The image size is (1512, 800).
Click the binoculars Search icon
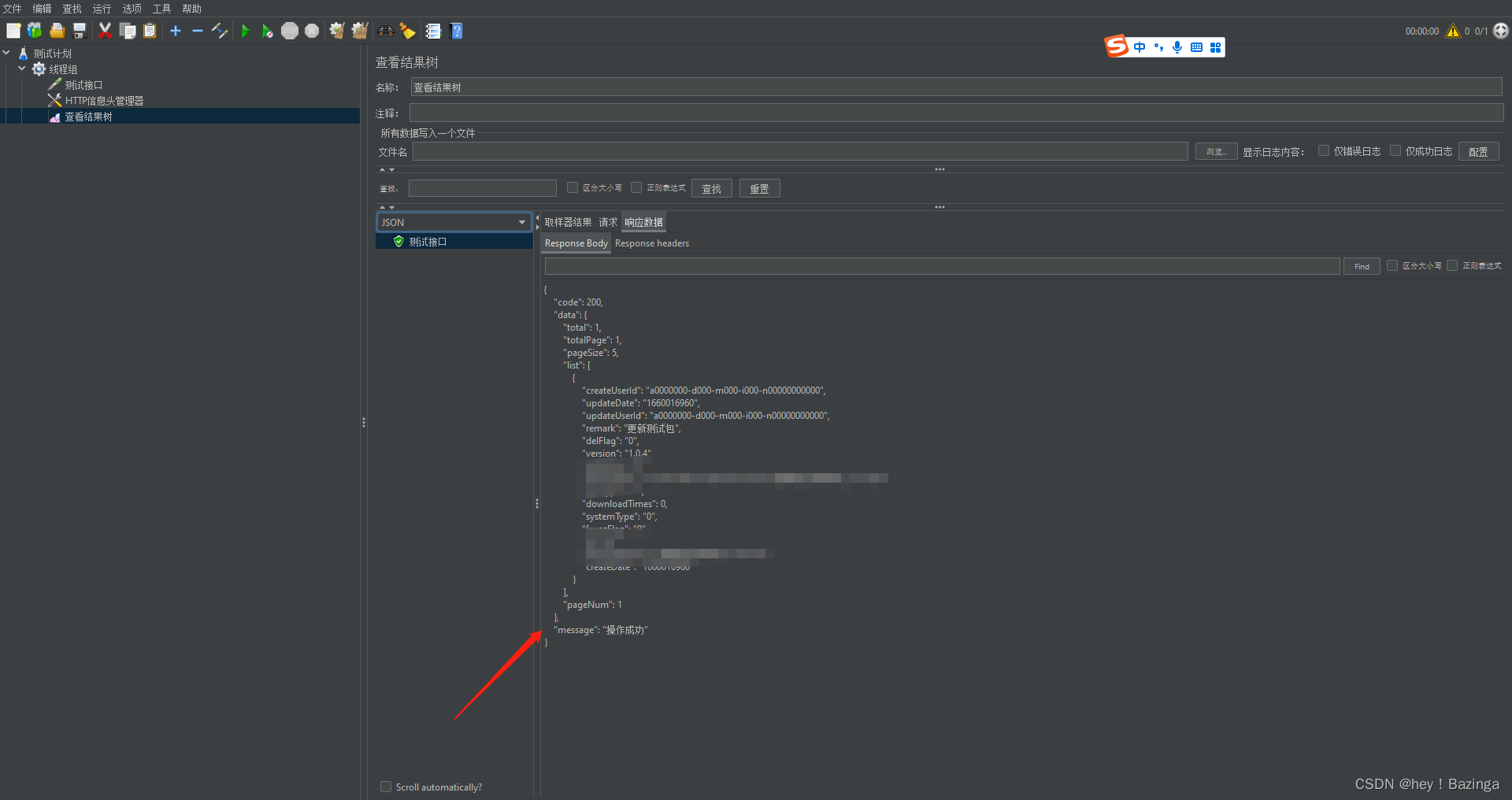click(x=385, y=31)
